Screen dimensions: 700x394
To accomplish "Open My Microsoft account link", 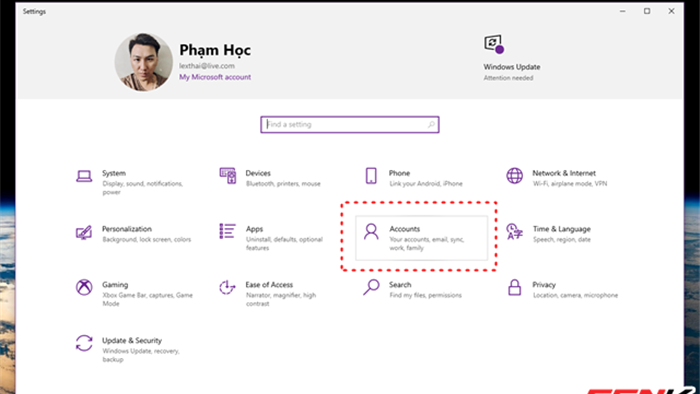I will tap(215, 77).
